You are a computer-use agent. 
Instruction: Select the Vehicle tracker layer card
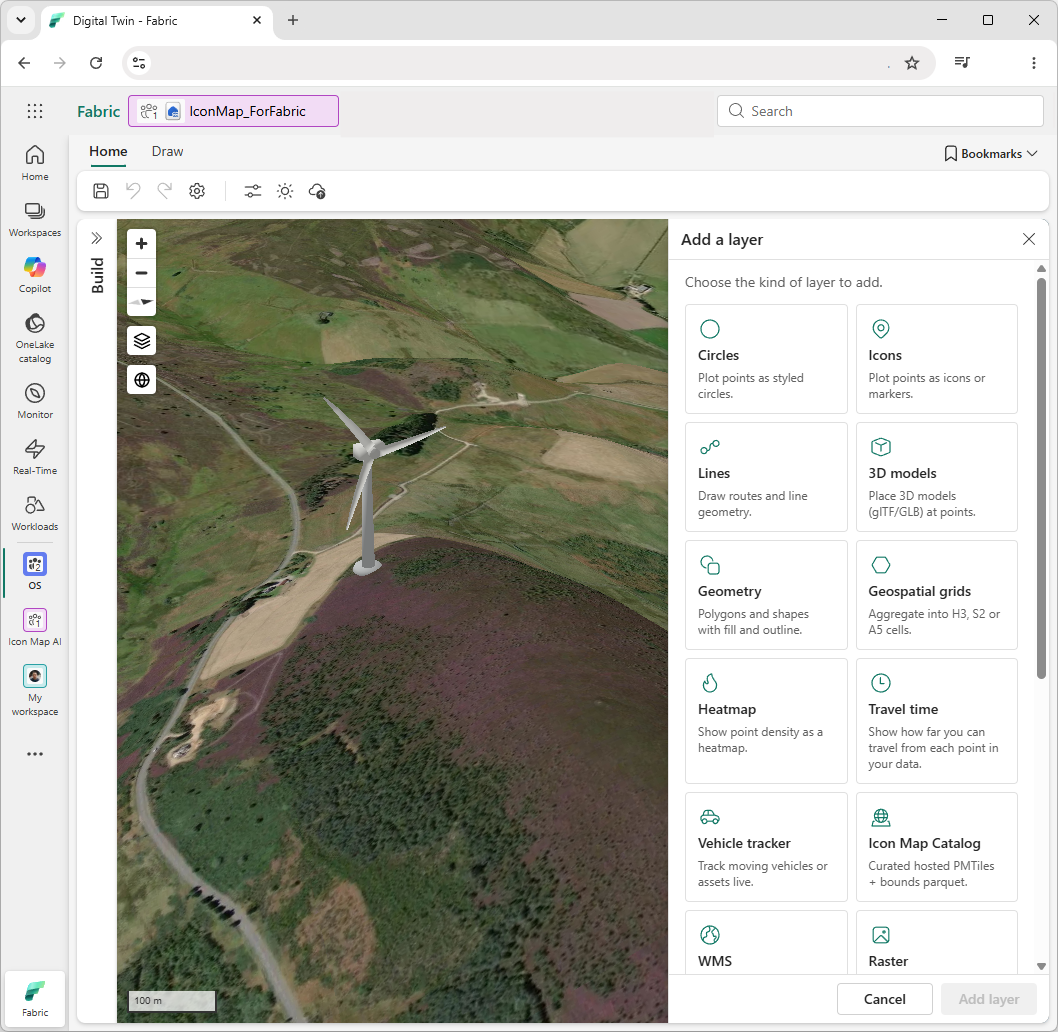tap(766, 847)
